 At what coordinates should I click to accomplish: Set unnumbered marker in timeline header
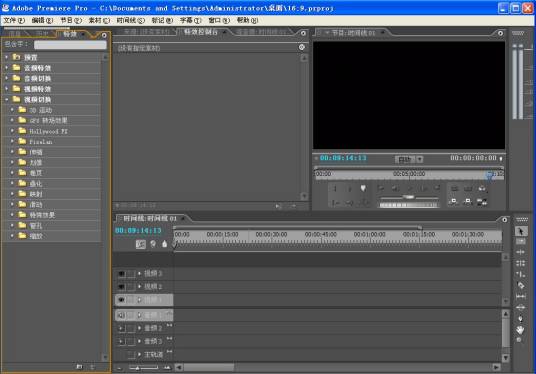pyautogui.click(x=164, y=244)
